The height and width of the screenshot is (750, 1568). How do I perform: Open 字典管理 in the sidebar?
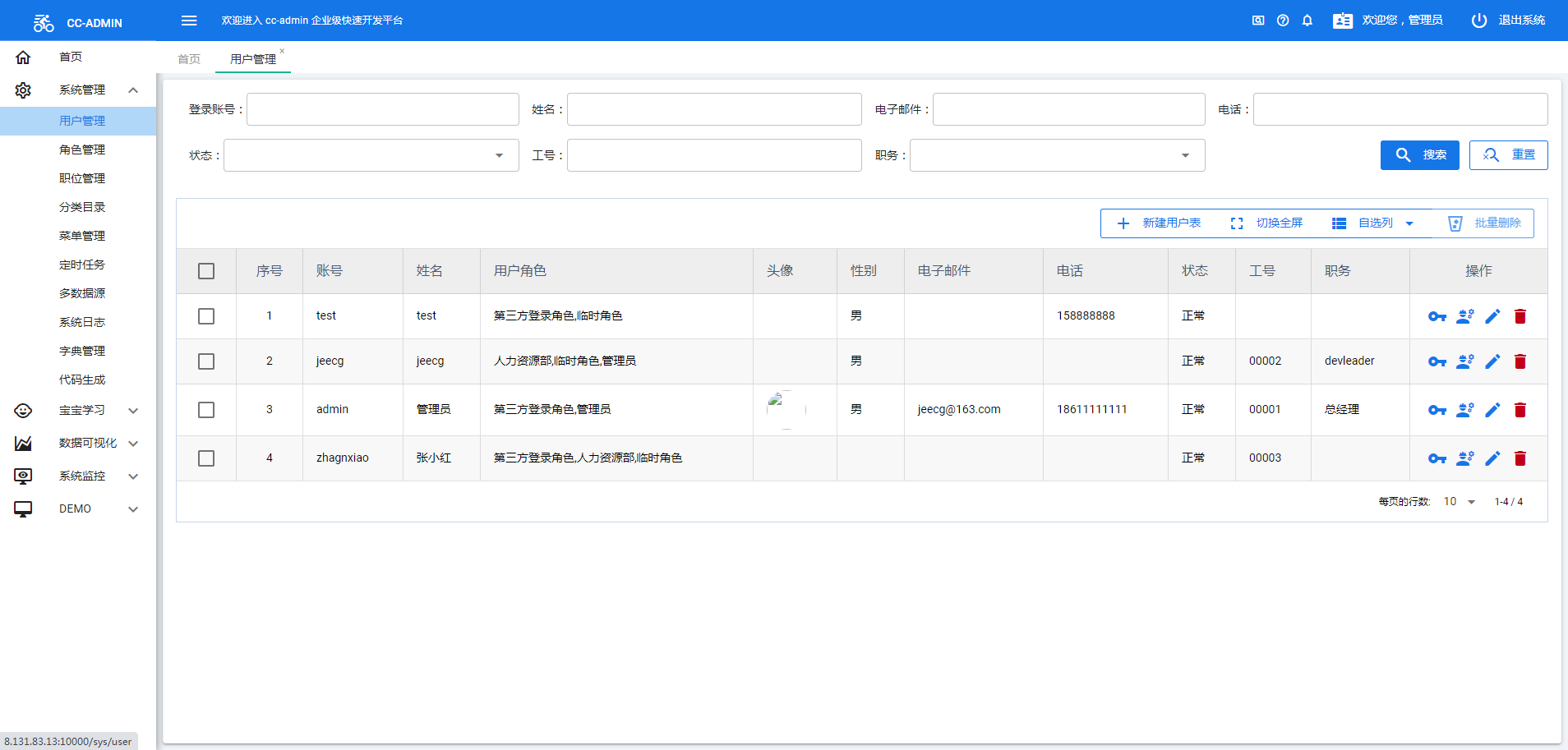pyautogui.click(x=82, y=351)
